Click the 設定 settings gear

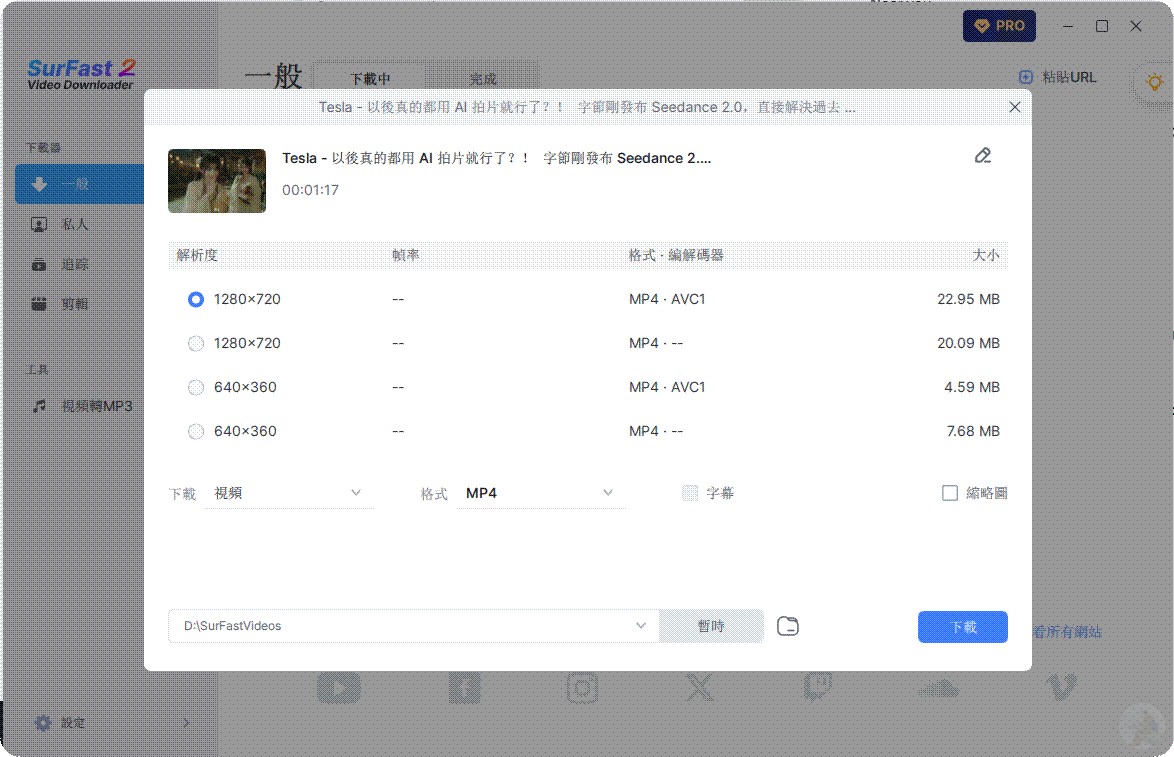click(43, 723)
